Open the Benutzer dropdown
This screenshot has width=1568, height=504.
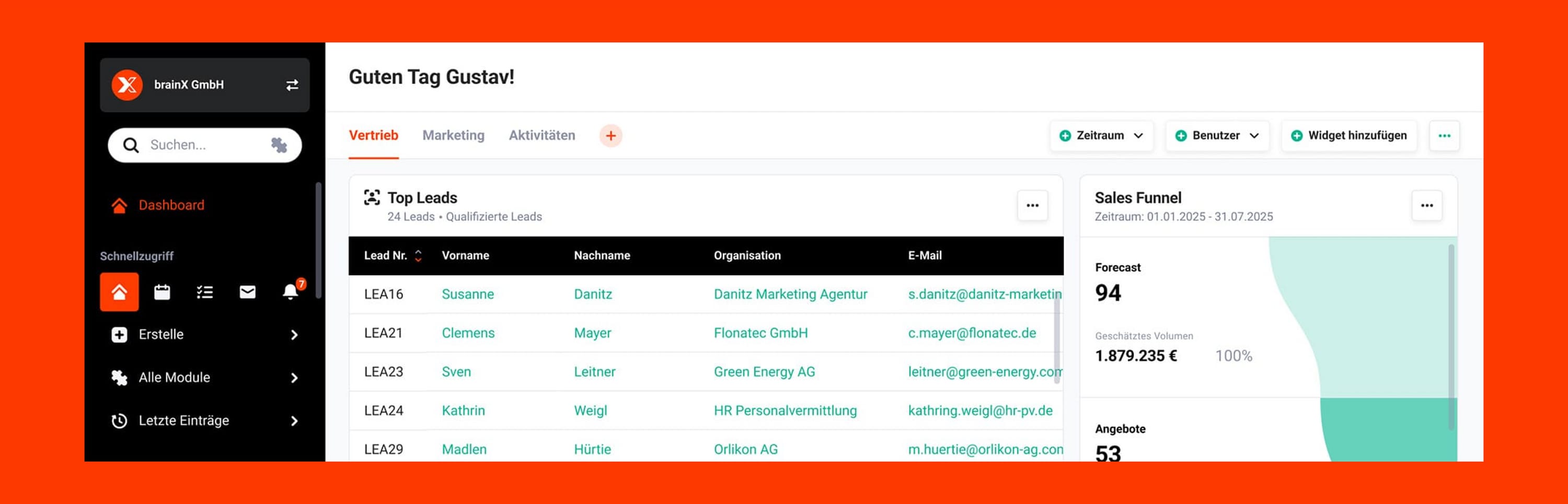[1217, 136]
